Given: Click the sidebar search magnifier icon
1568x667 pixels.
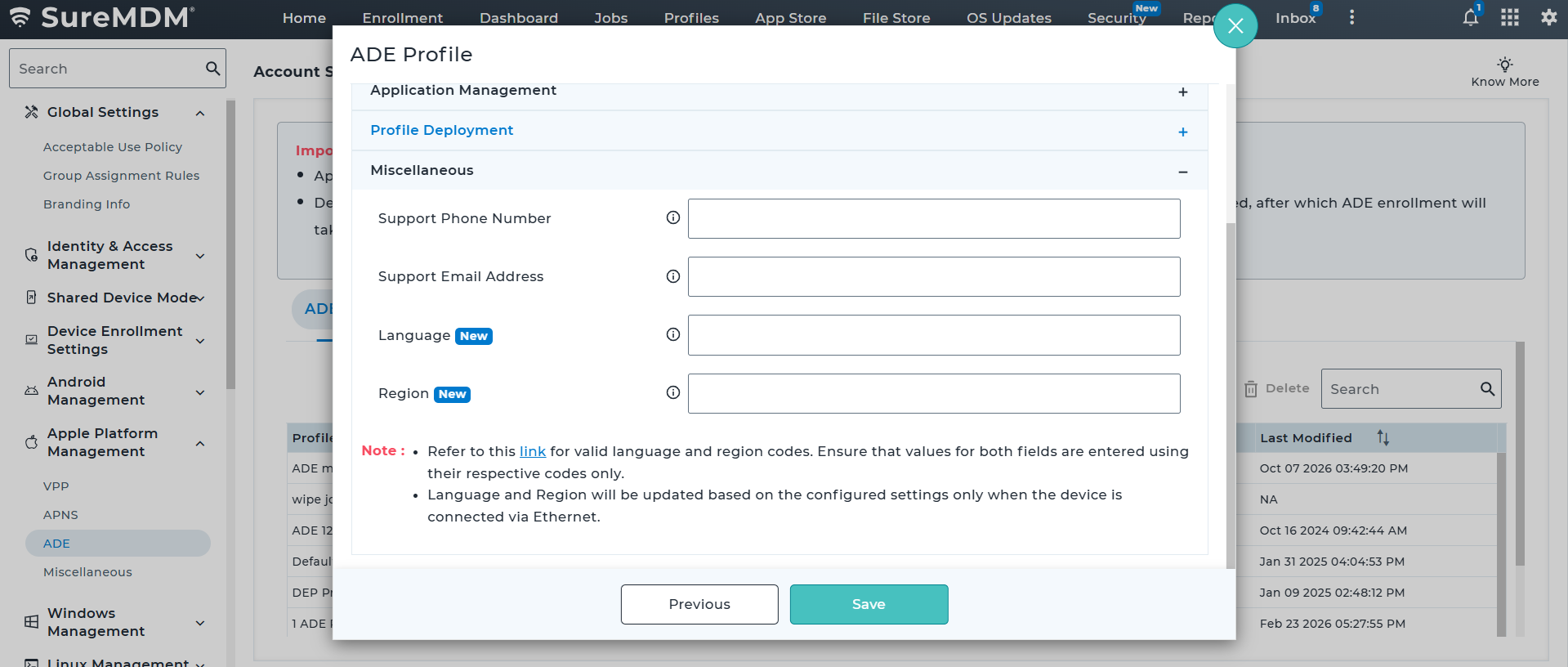Looking at the screenshot, I should coord(213,69).
